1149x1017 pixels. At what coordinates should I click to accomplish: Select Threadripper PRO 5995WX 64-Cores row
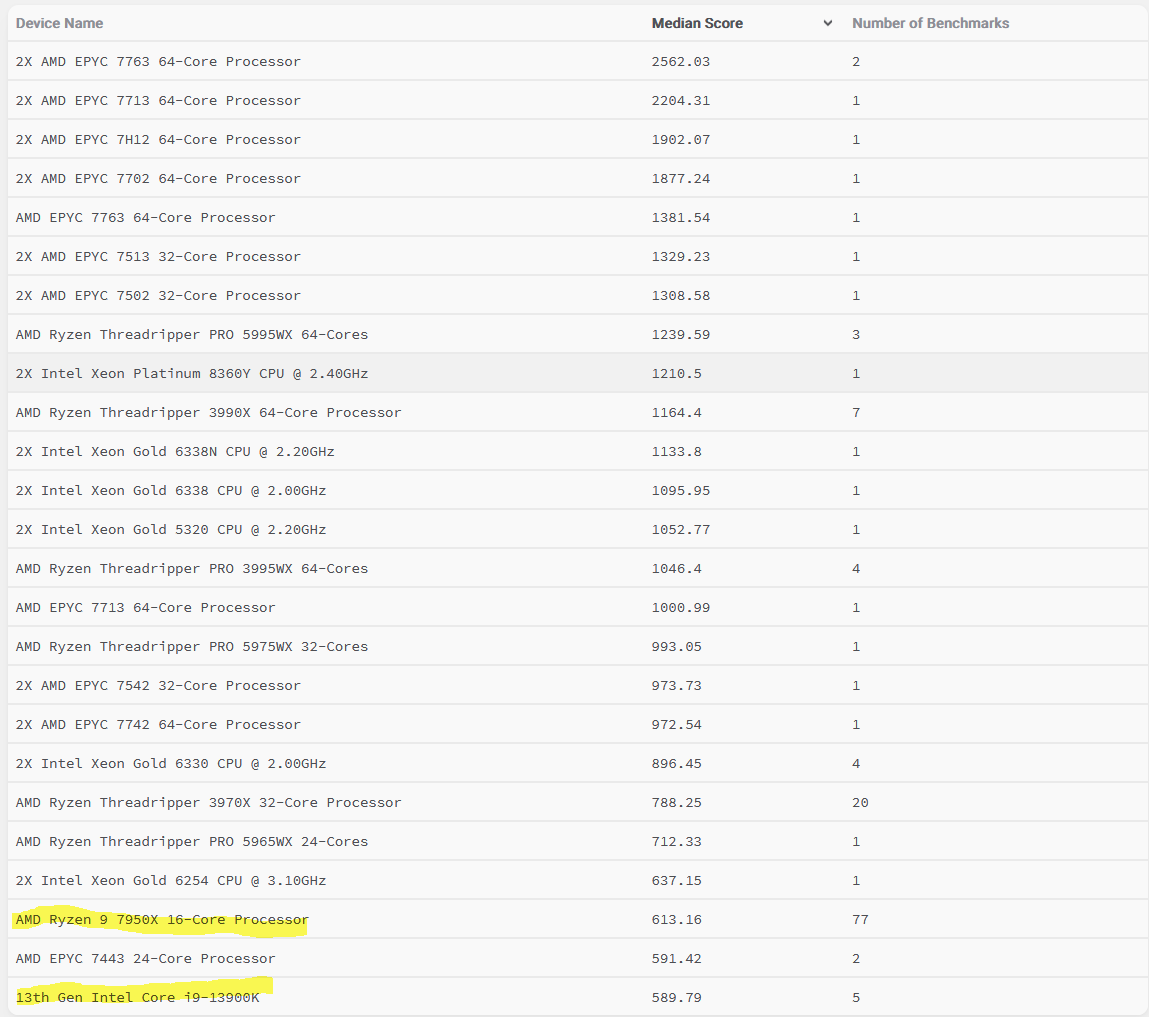click(x=577, y=335)
